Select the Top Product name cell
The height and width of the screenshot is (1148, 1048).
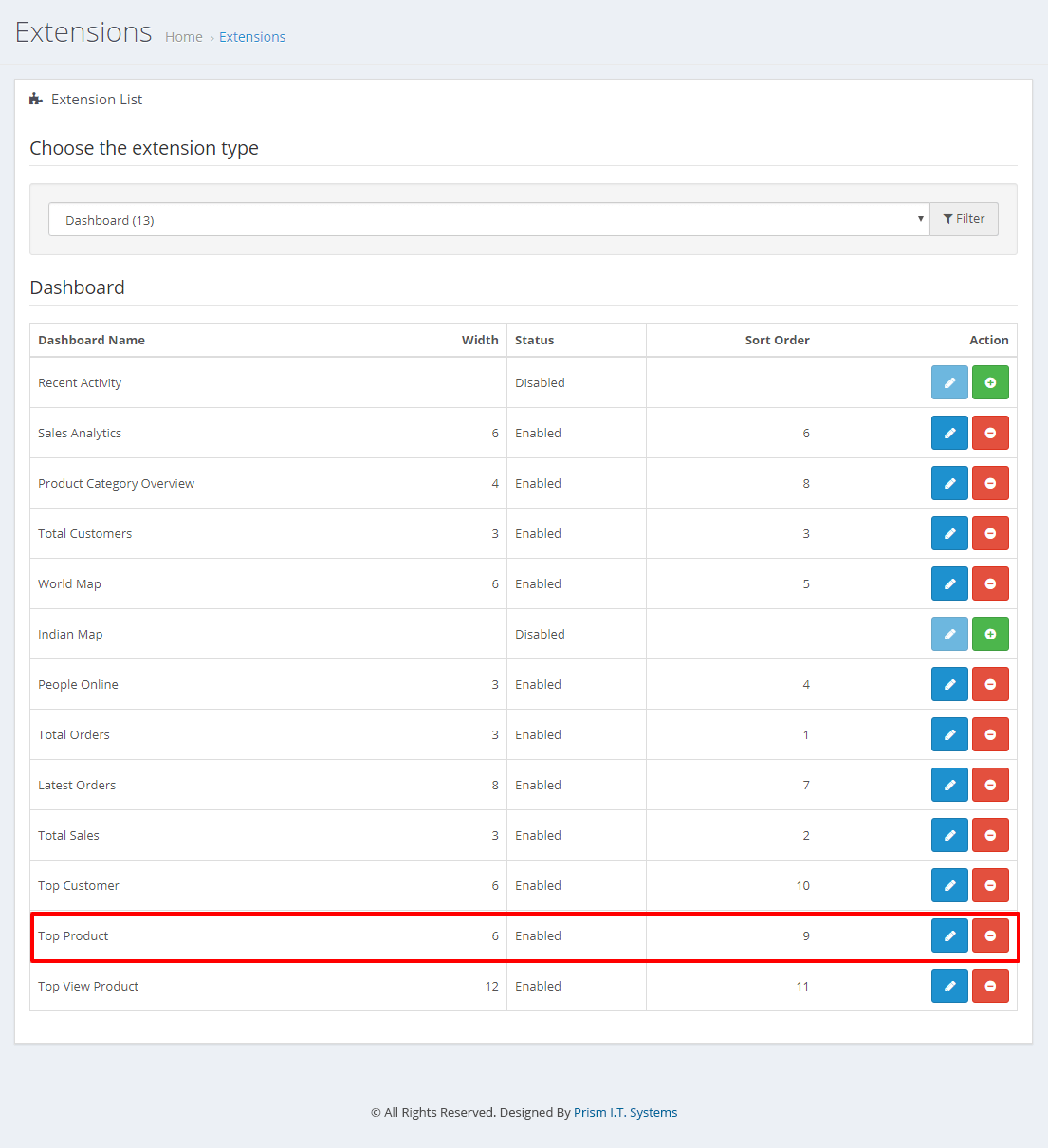click(x=212, y=935)
